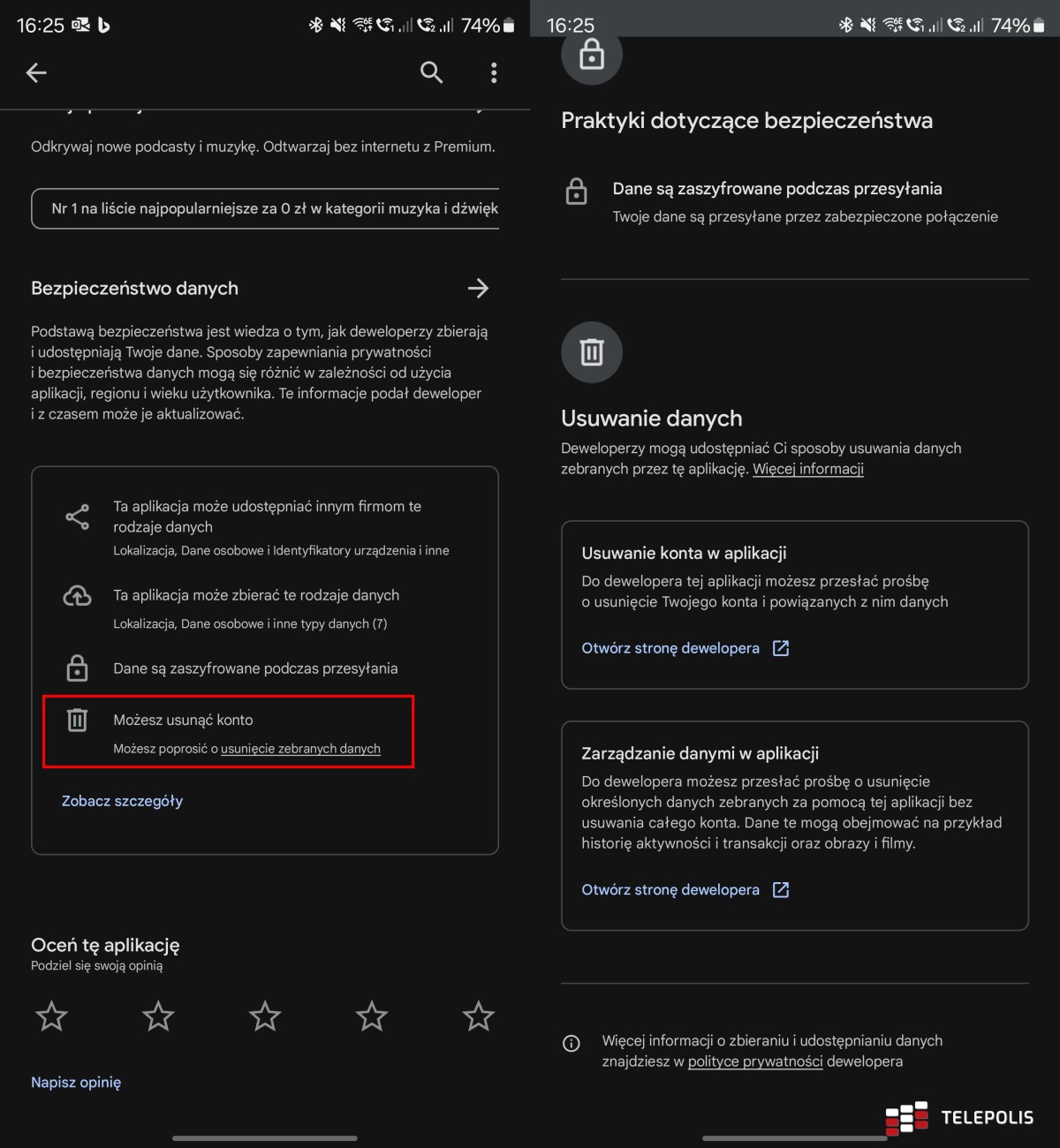
Task: Open the usunięcie zebranych danych link
Action: point(300,749)
